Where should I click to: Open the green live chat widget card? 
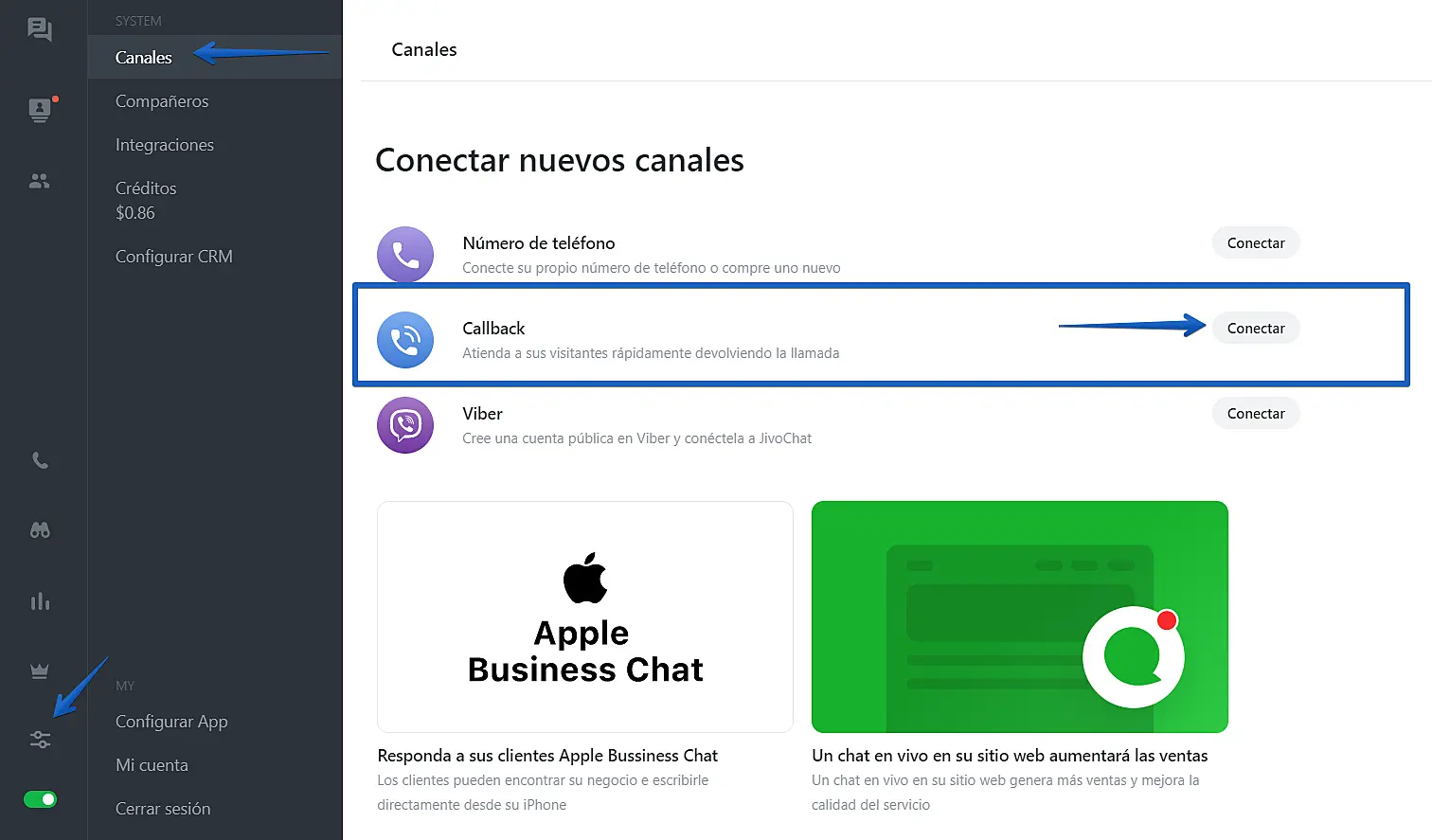click(x=1020, y=617)
